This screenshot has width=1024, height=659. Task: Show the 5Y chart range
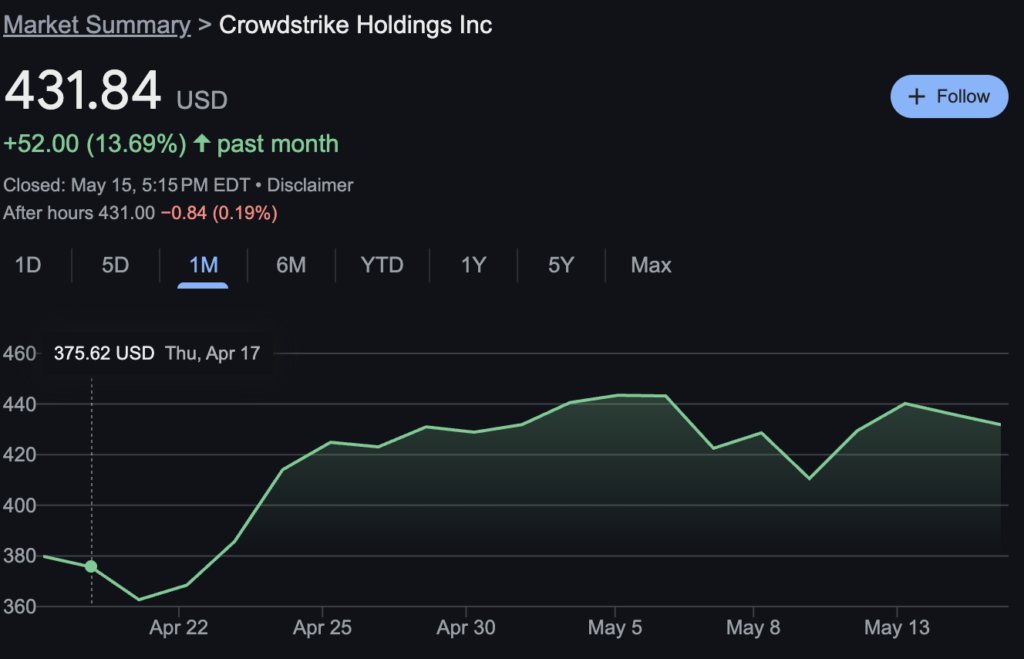pyautogui.click(x=561, y=265)
